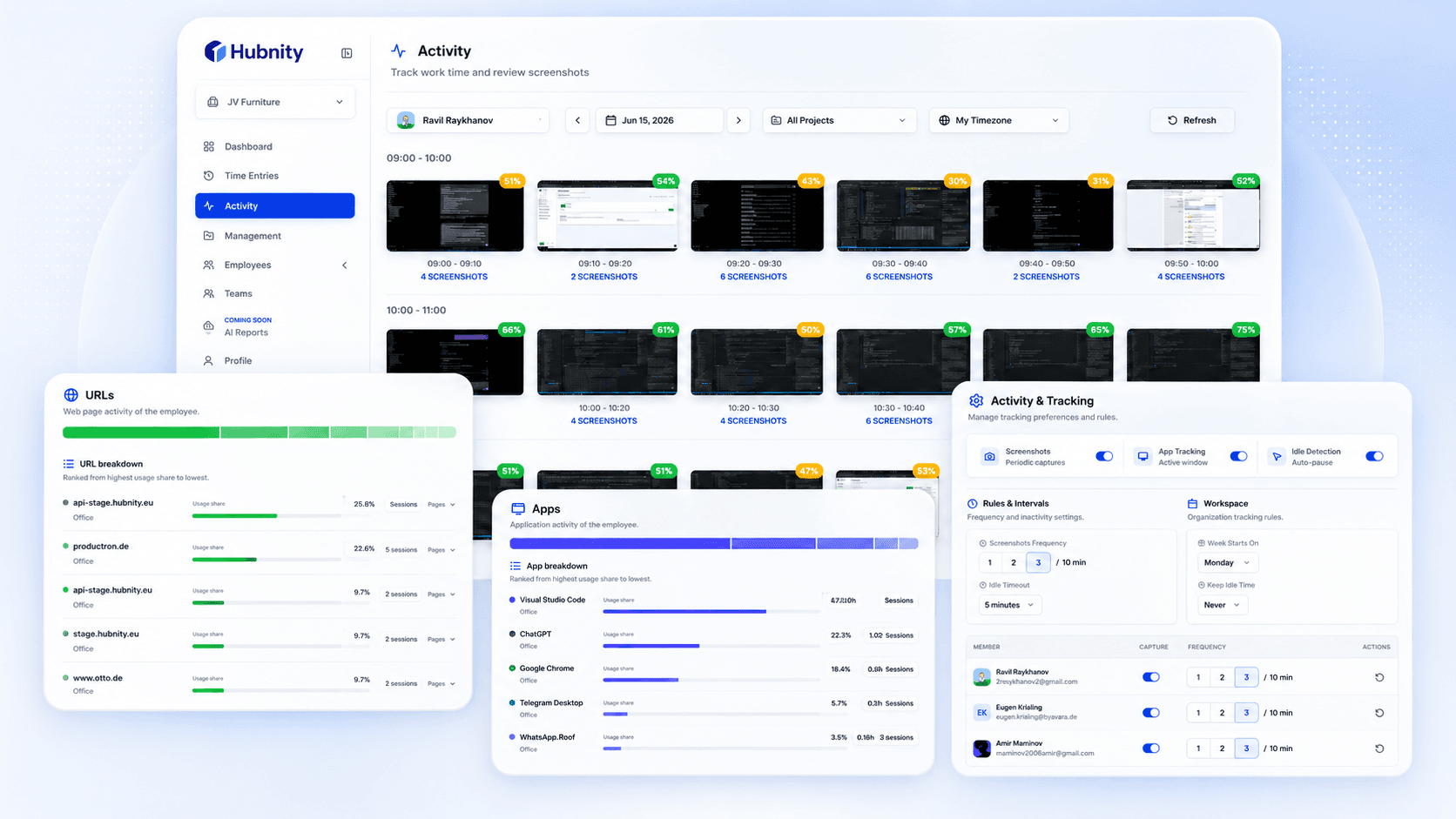This screenshot has height=819, width=1456.
Task: Click calendar icon in Jun 15, 2026 field
Action: click(x=610, y=120)
